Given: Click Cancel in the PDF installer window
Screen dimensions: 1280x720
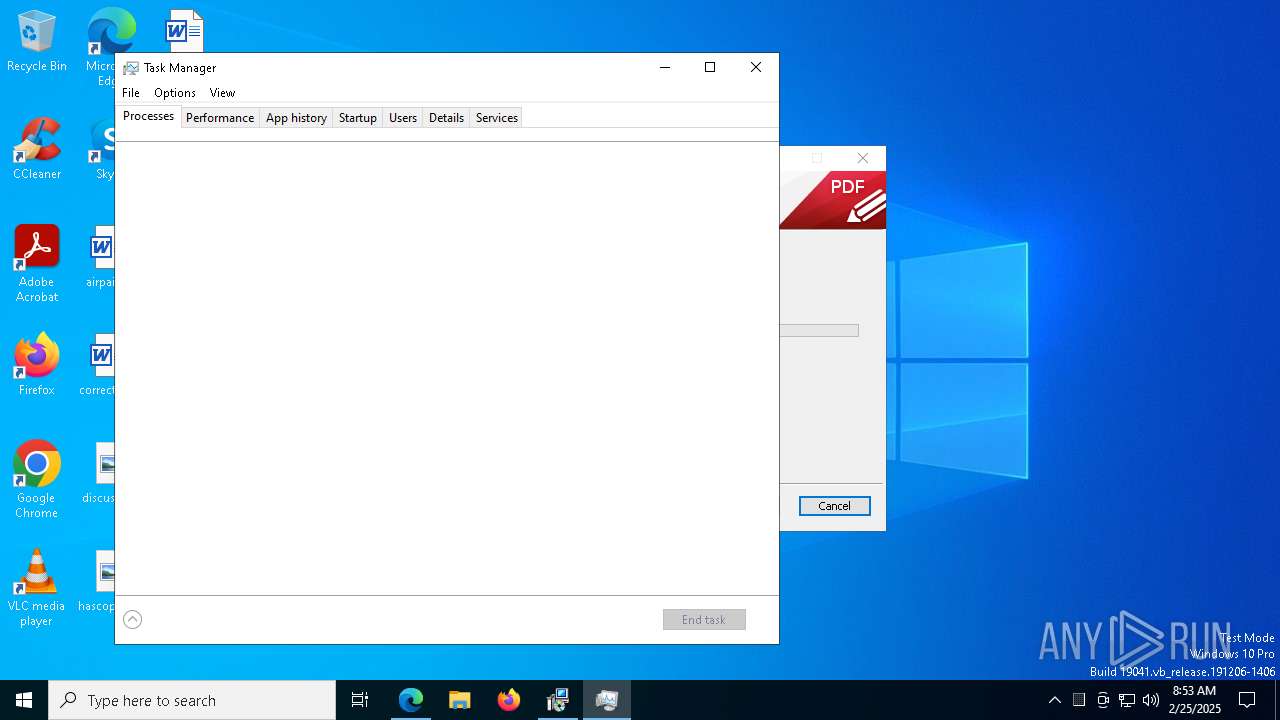Looking at the screenshot, I should point(834,506).
